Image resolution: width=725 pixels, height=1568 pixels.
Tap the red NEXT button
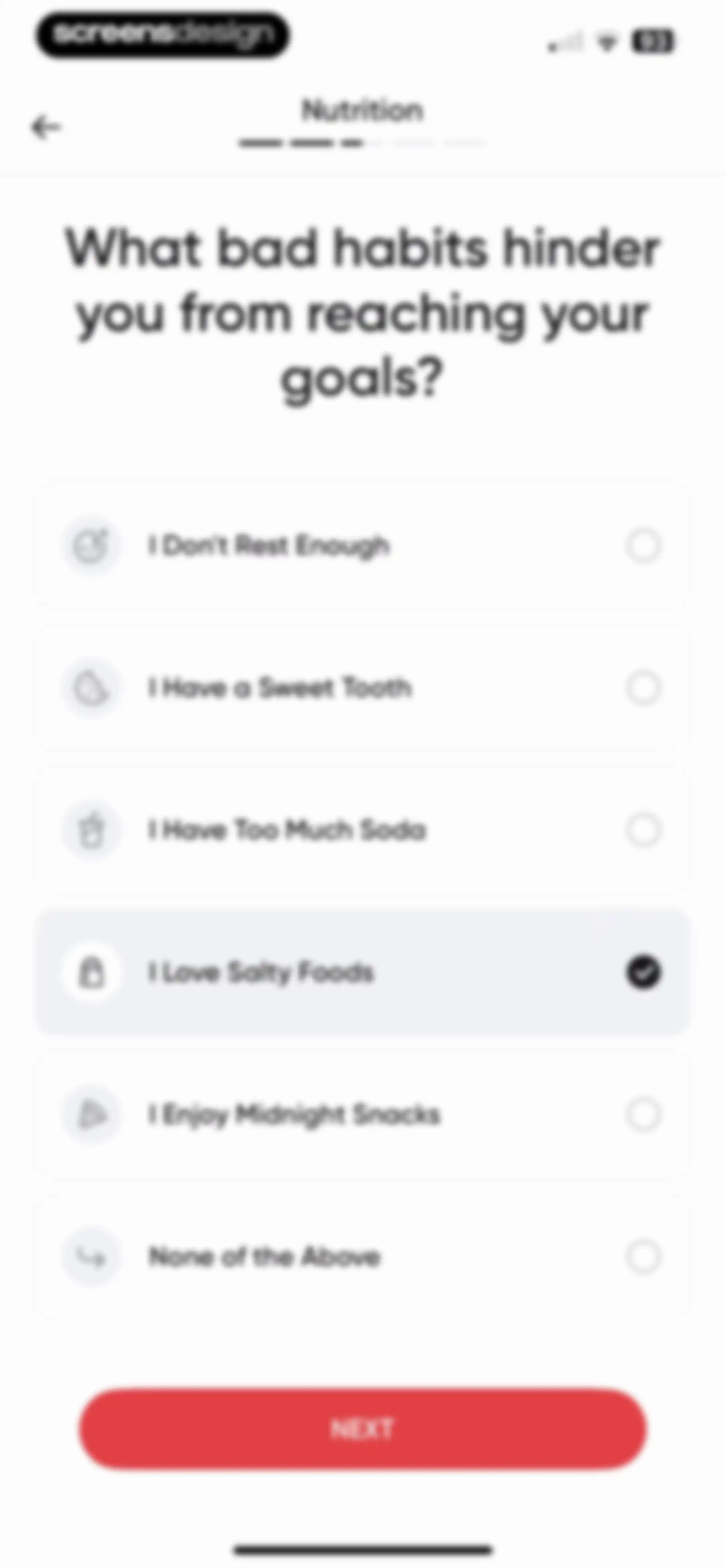pyautogui.click(x=362, y=1429)
